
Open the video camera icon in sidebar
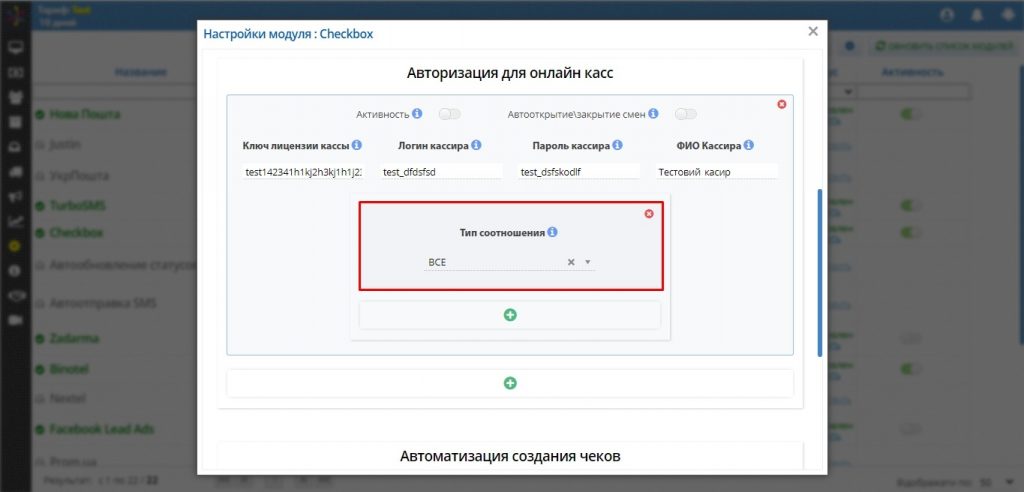[x=16, y=320]
